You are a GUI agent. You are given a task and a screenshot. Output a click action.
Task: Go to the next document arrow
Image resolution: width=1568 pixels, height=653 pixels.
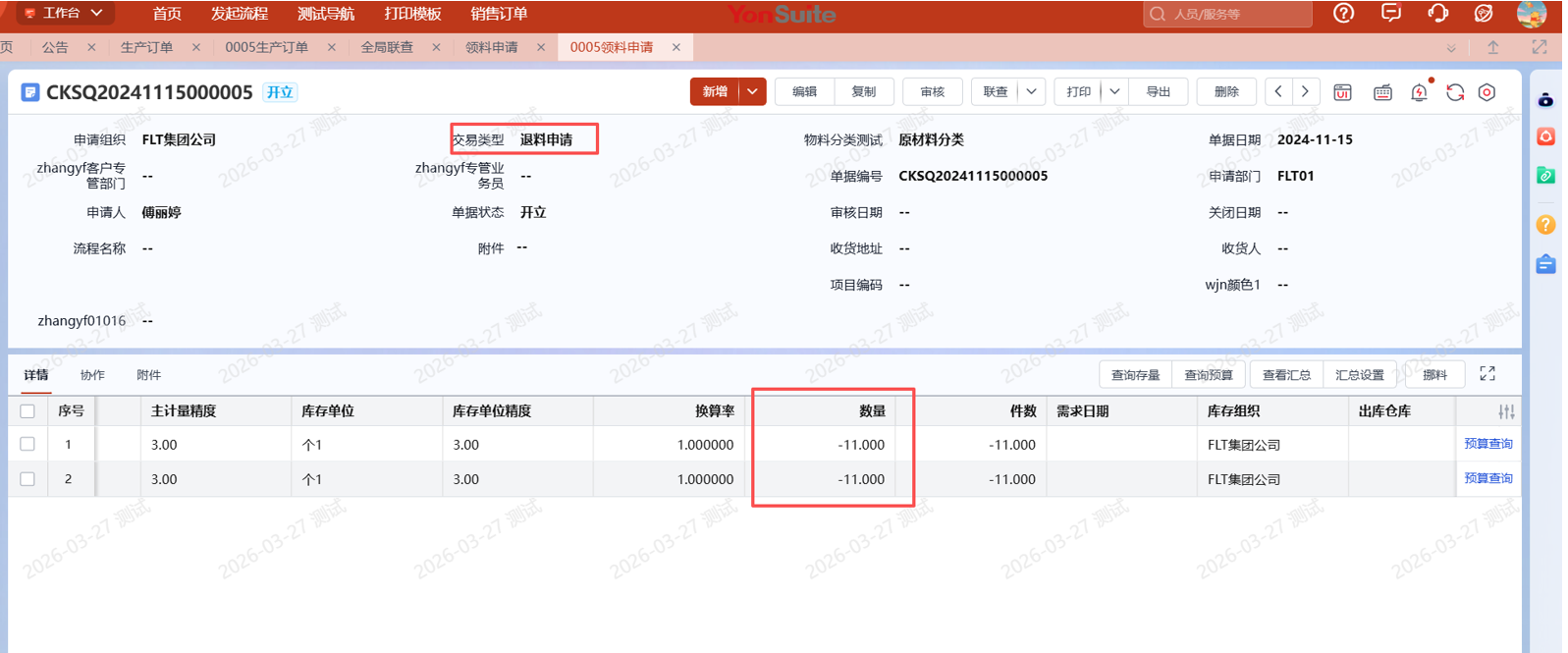click(x=1305, y=91)
